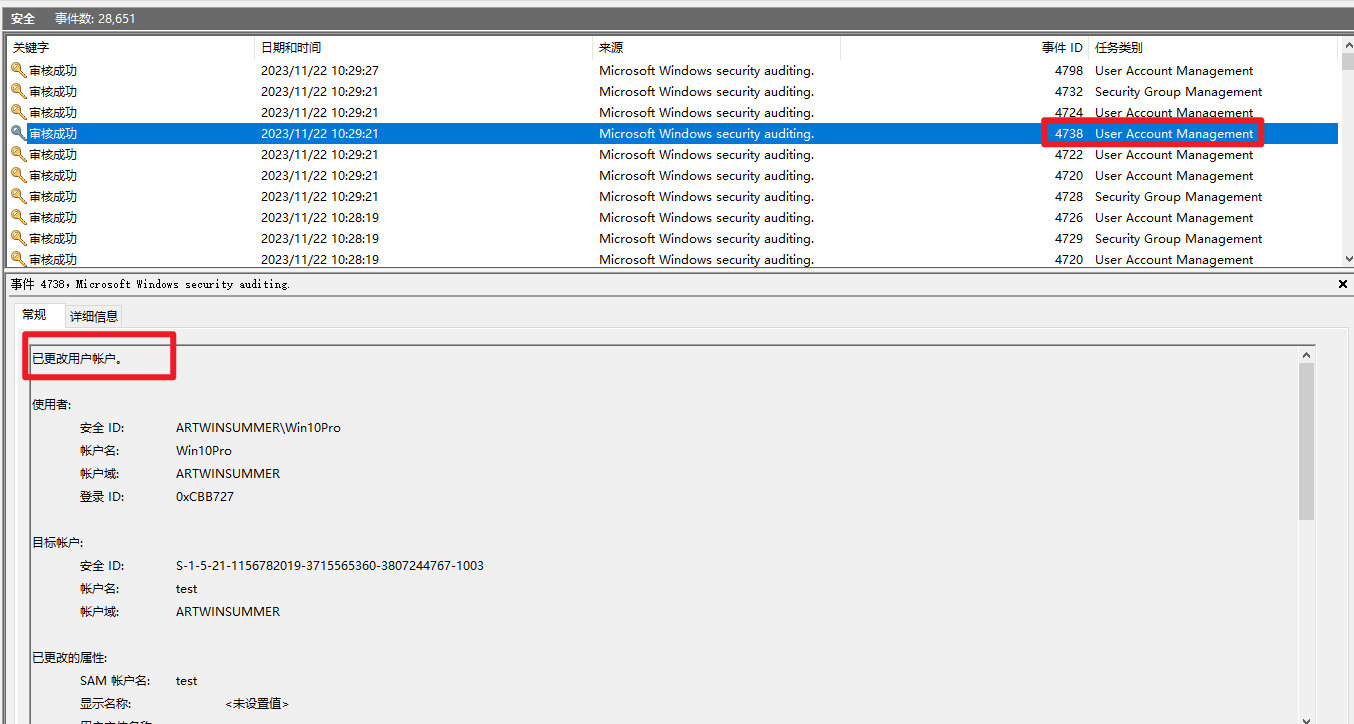
Task: Click the 10:28:19 date in 4729 row
Action: pyautogui.click(x=320, y=239)
